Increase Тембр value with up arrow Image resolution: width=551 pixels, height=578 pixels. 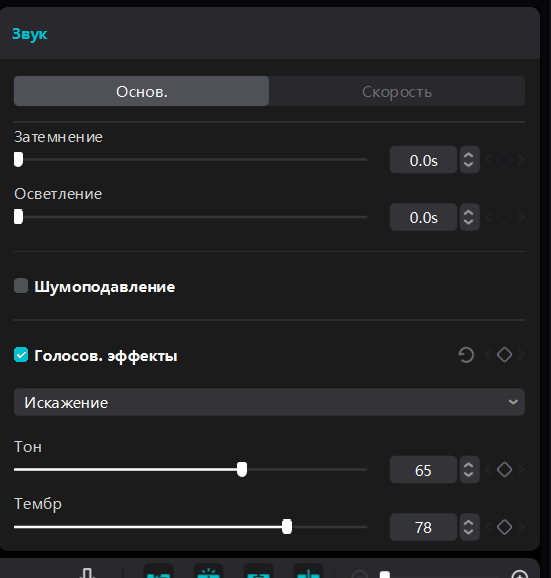(468, 523)
